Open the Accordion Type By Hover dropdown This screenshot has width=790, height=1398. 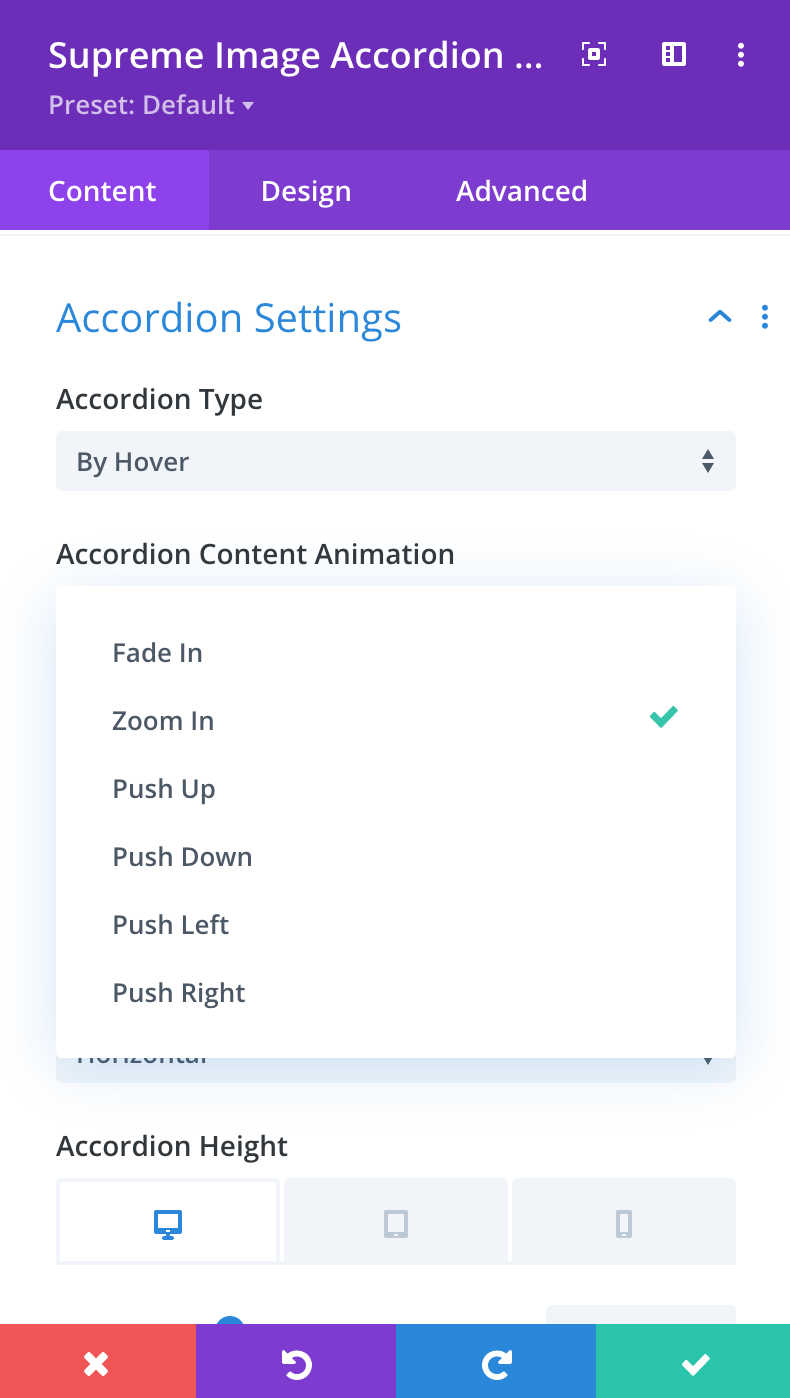click(396, 461)
